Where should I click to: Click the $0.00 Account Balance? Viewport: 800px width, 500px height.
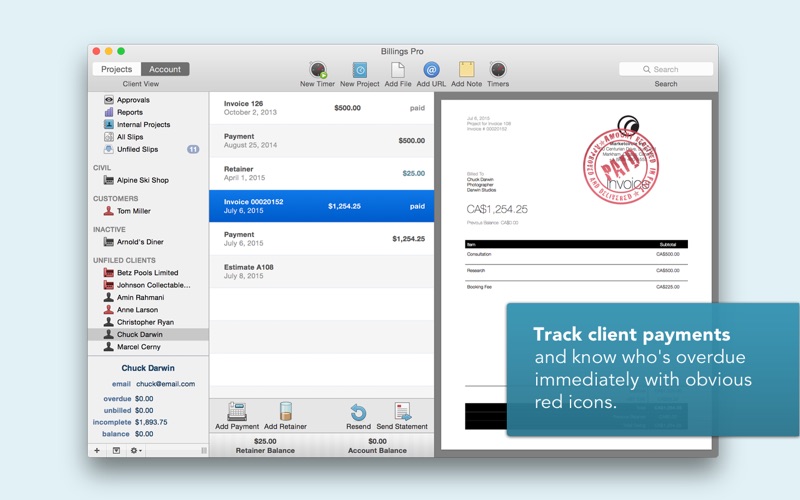click(x=378, y=441)
